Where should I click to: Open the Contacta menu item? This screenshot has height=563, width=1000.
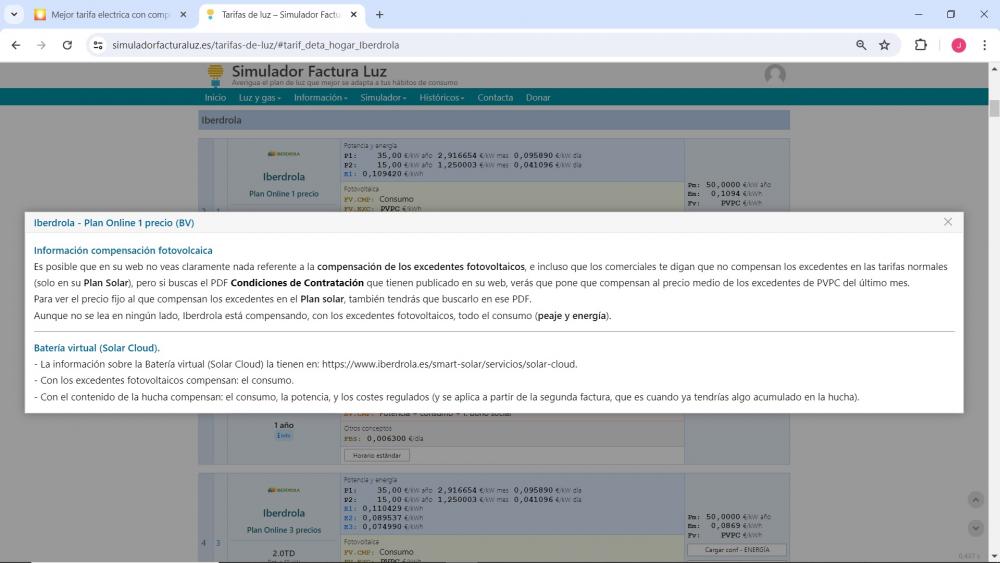coord(495,98)
